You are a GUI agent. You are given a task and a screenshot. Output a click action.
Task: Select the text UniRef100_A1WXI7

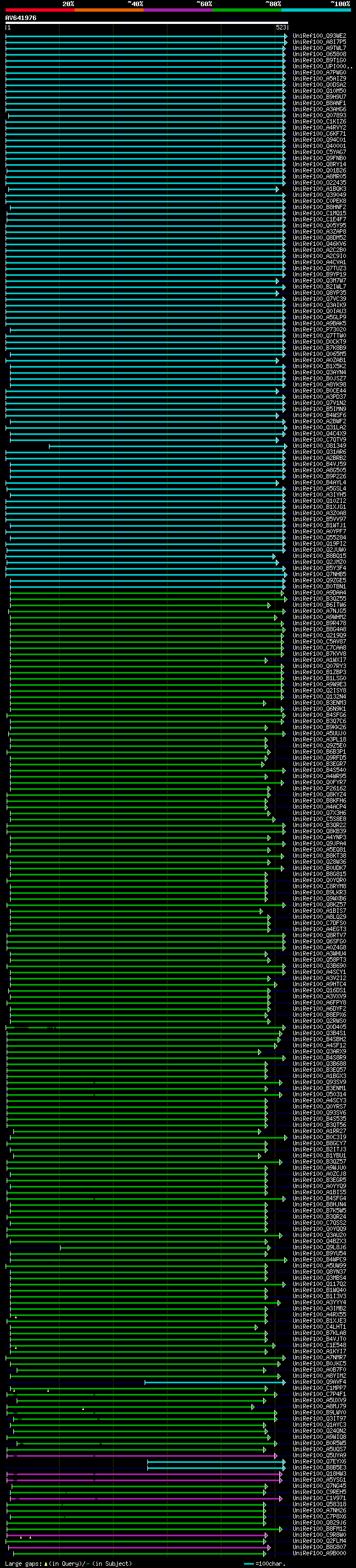point(319,660)
